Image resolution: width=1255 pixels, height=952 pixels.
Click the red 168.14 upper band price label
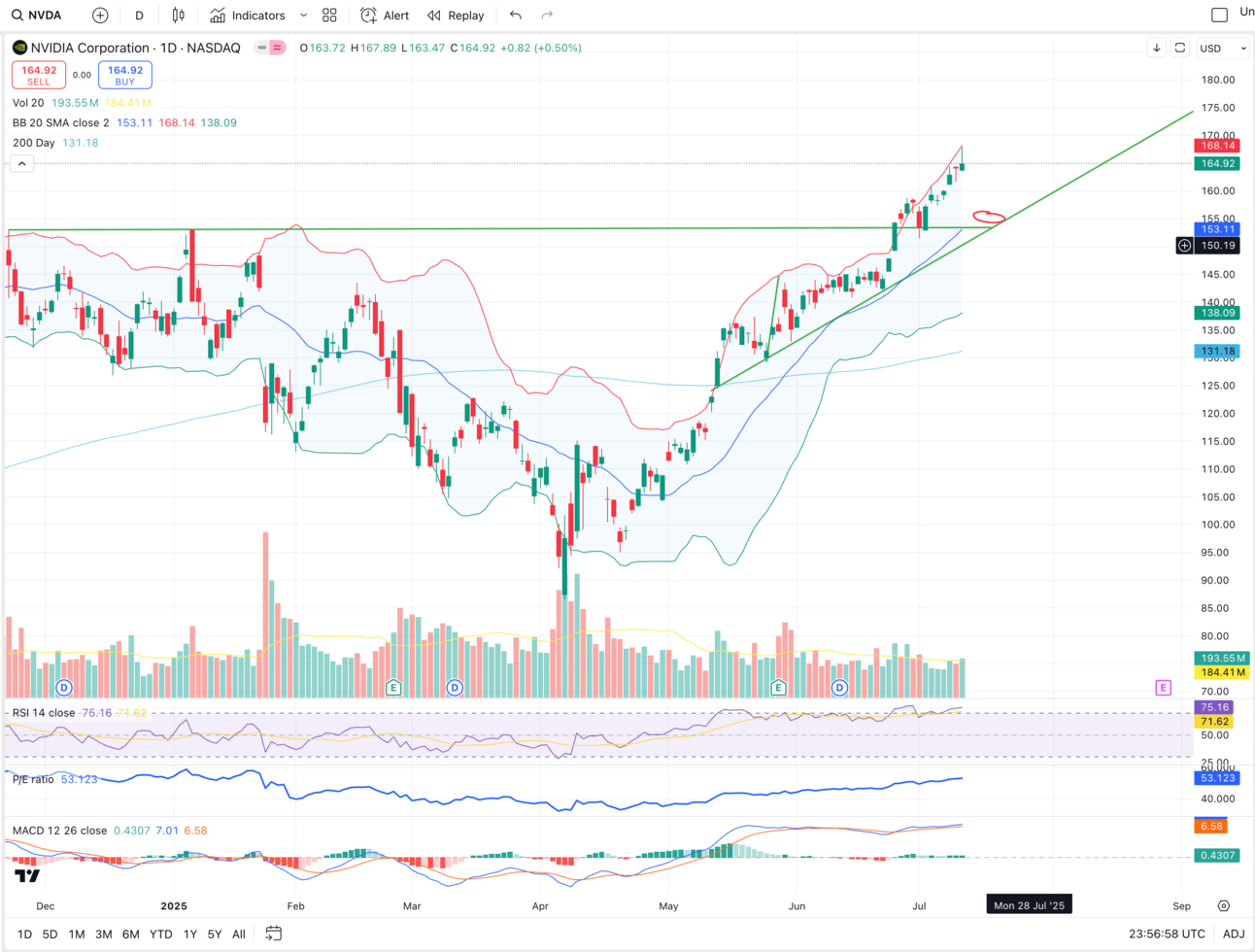pyautogui.click(x=1216, y=146)
